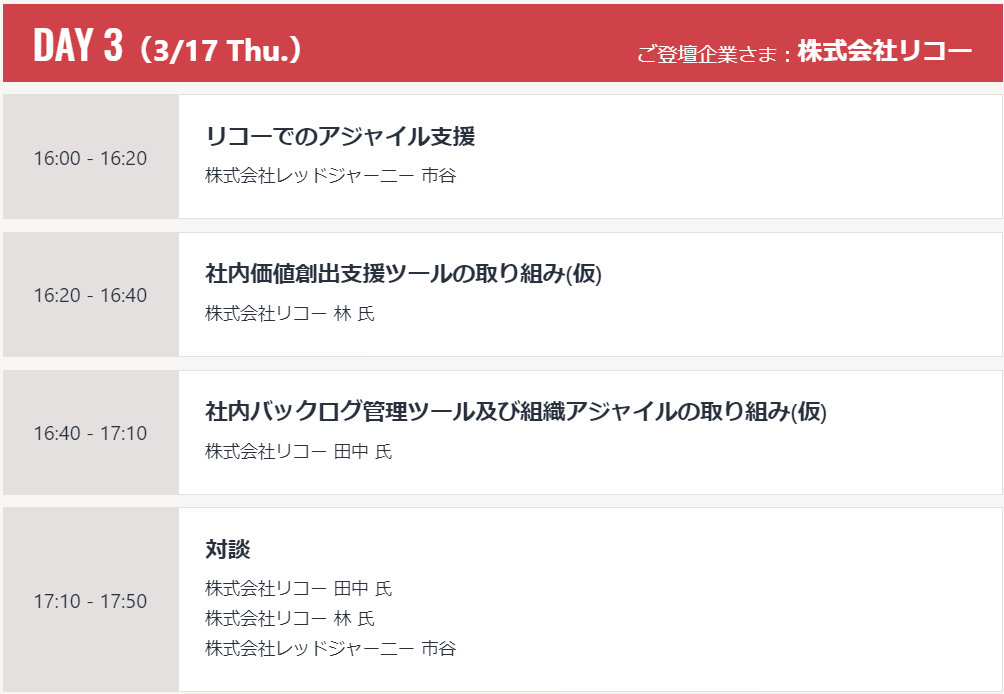Select the 16:00 - 16:20 time slot

click(x=90, y=158)
